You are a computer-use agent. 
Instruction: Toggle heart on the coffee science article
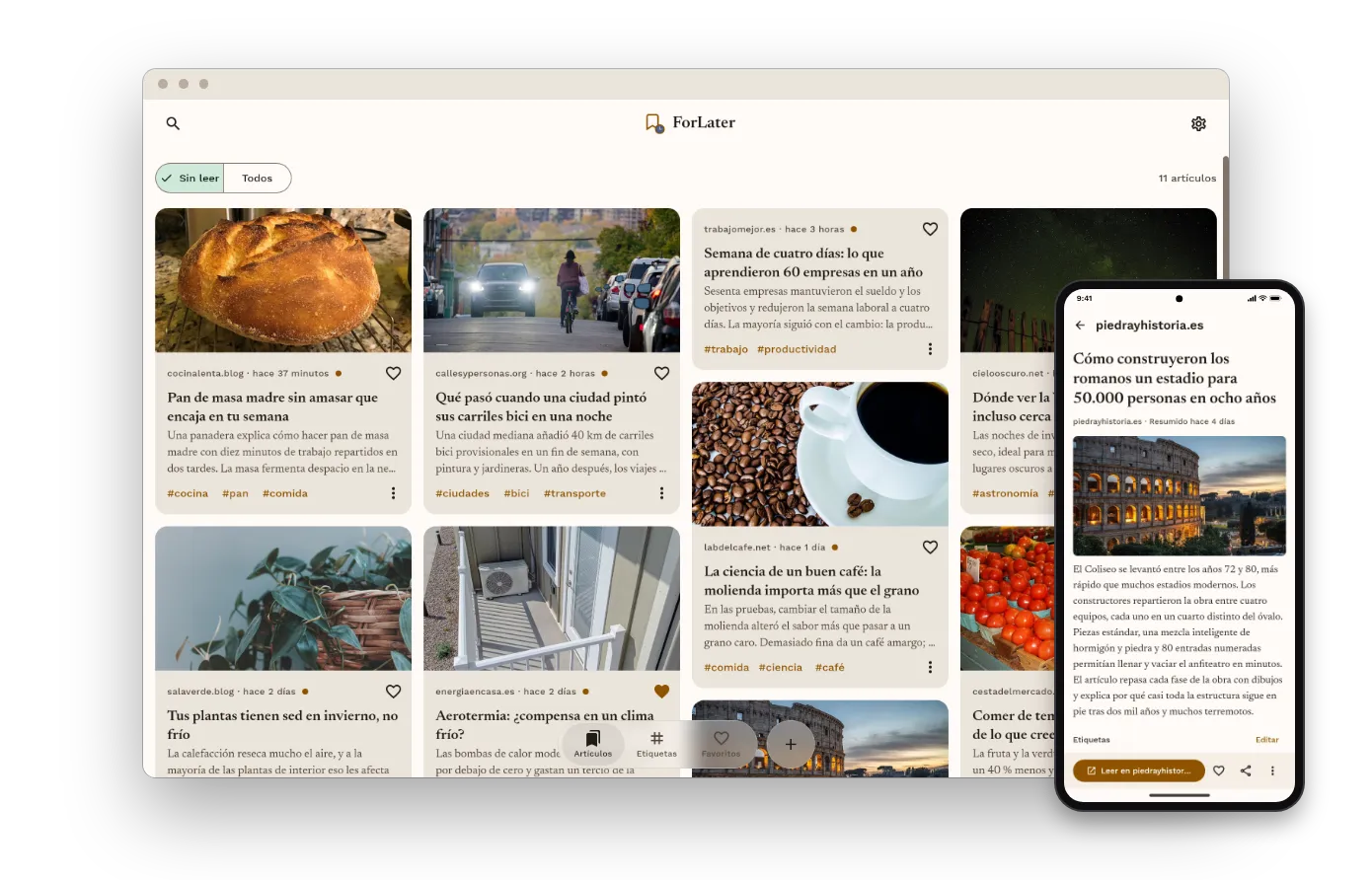pyautogui.click(x=930, y=547)
